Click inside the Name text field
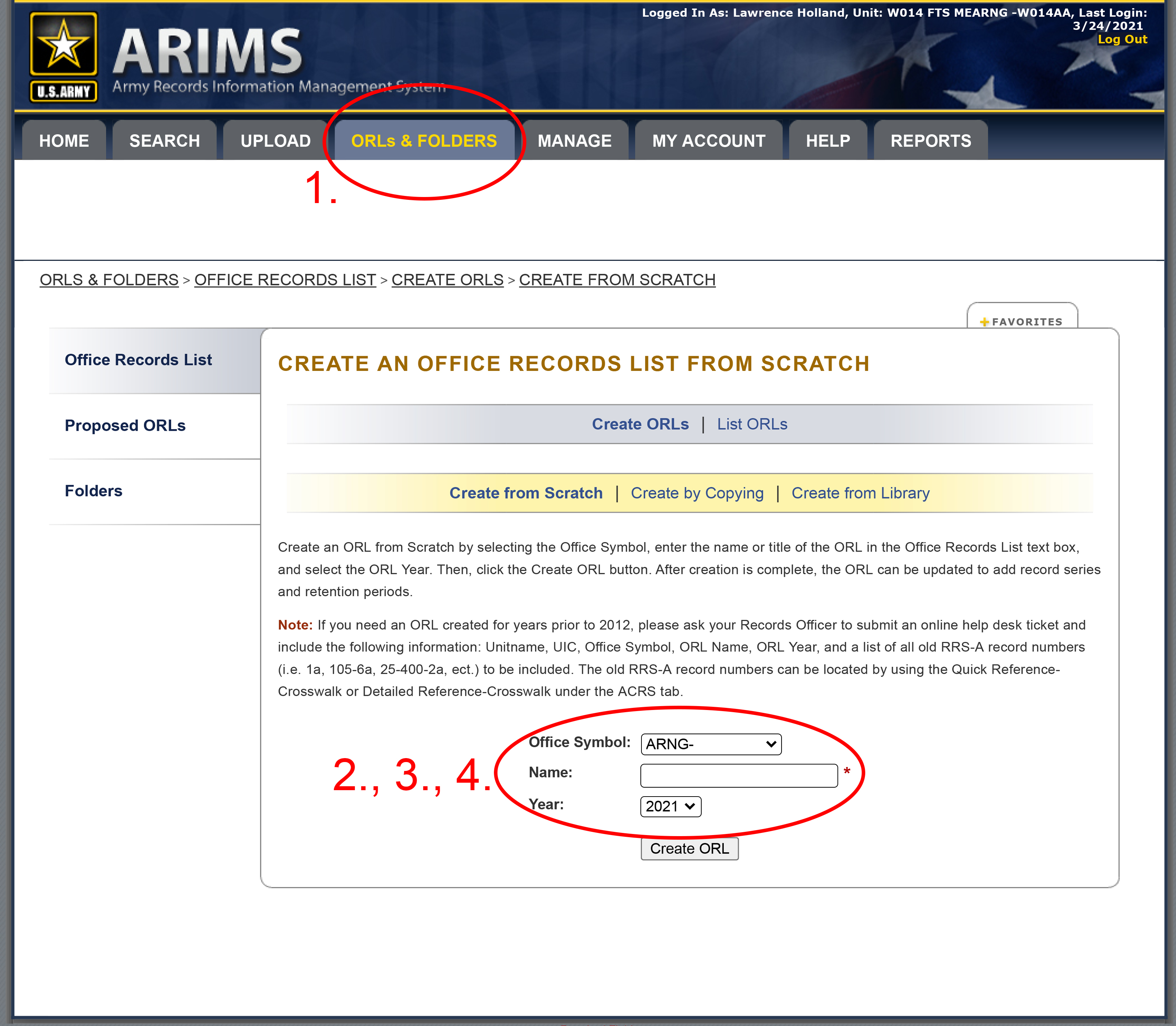Viewport: 1176px width, 1026px height. point(738,775)
